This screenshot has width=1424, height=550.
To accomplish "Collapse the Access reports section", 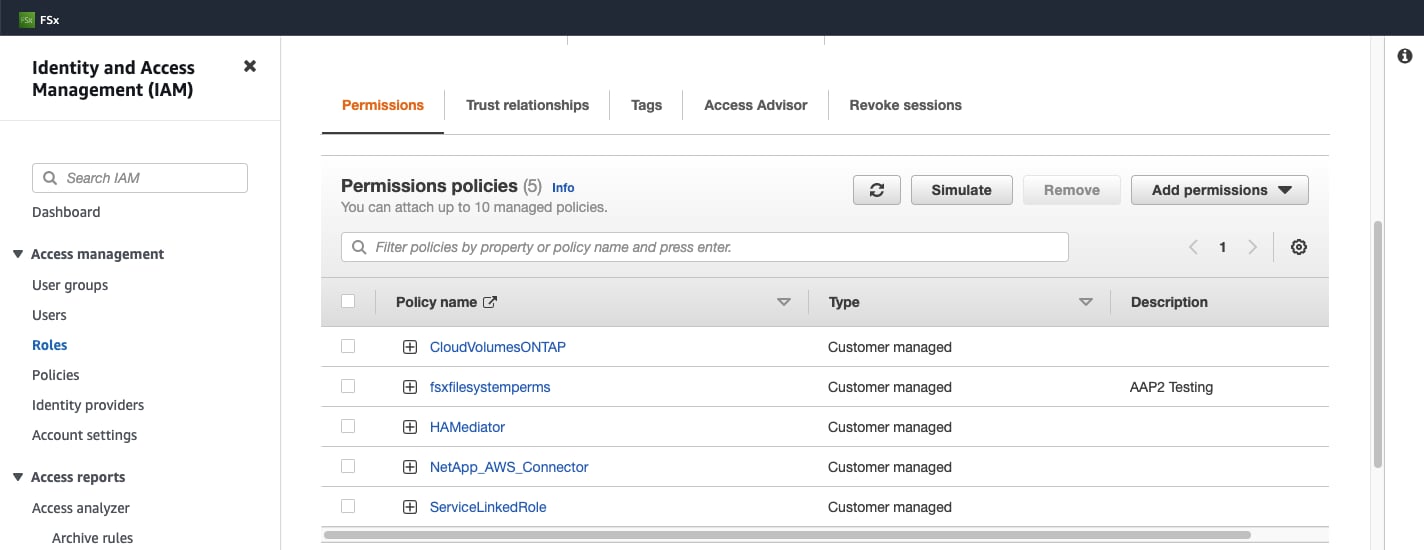I will (18, 477).
